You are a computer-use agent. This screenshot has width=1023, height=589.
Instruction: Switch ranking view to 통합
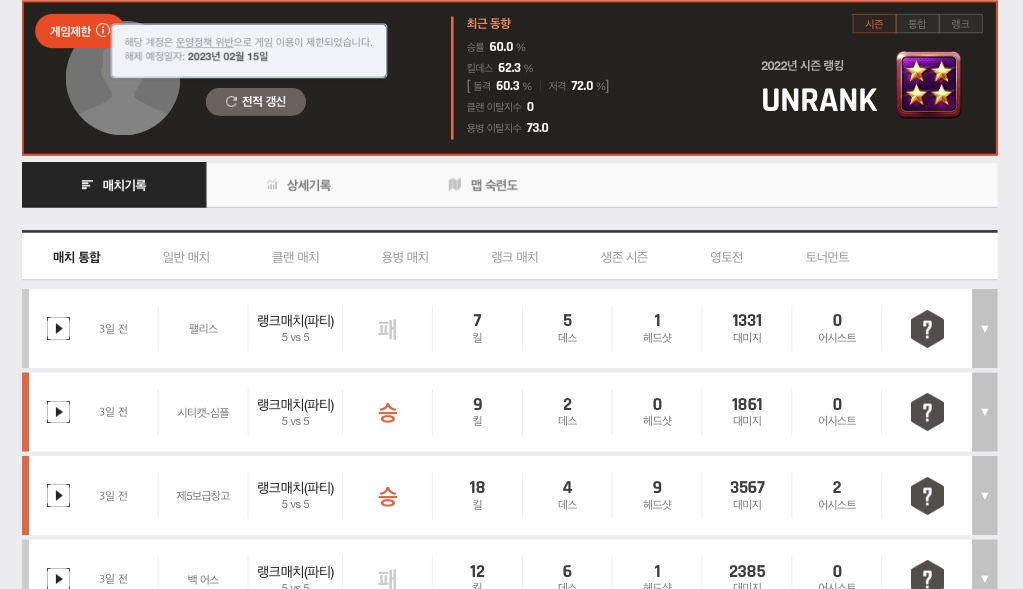917,24
